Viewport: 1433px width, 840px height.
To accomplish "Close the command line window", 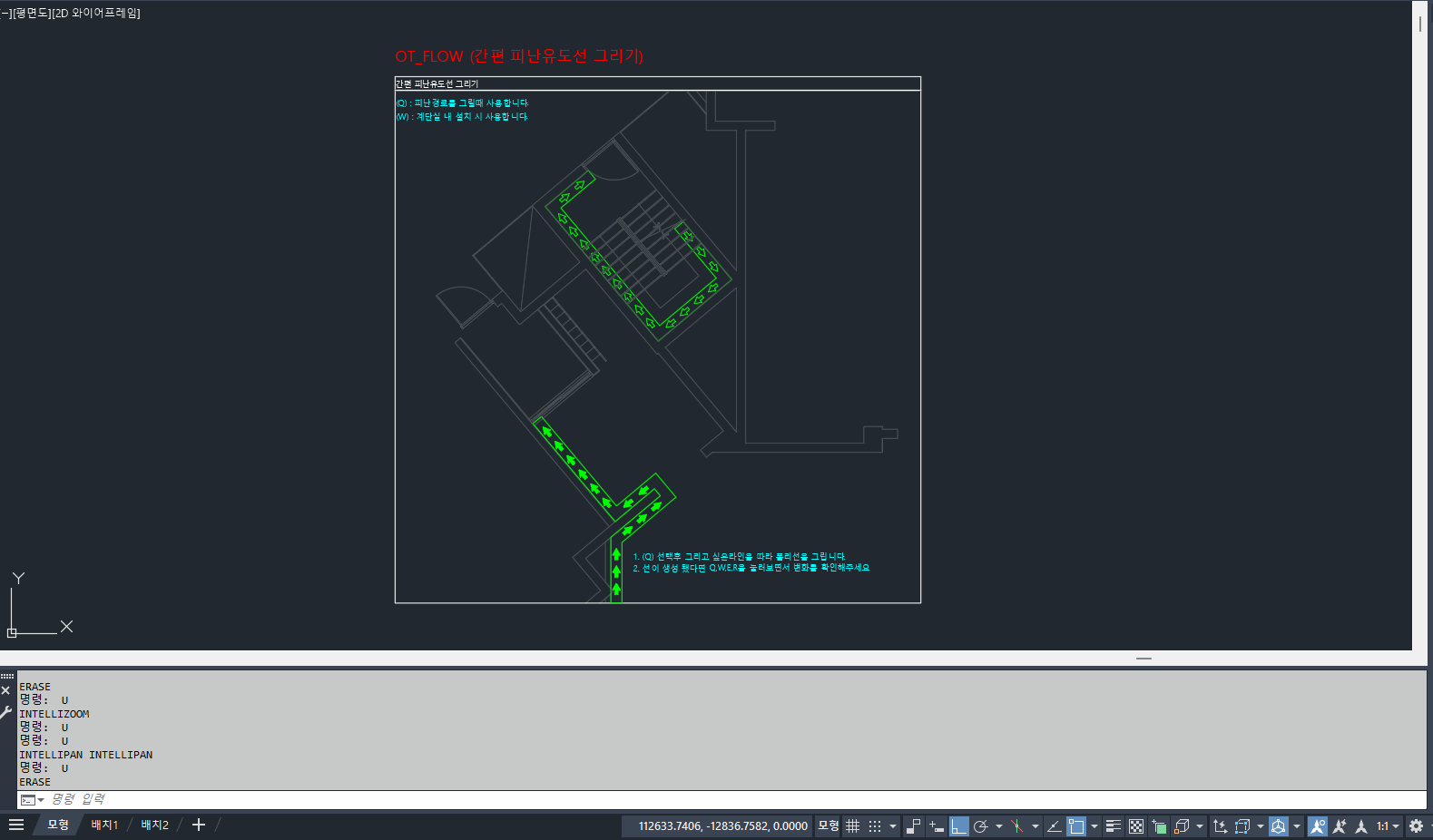I will 6,691.
